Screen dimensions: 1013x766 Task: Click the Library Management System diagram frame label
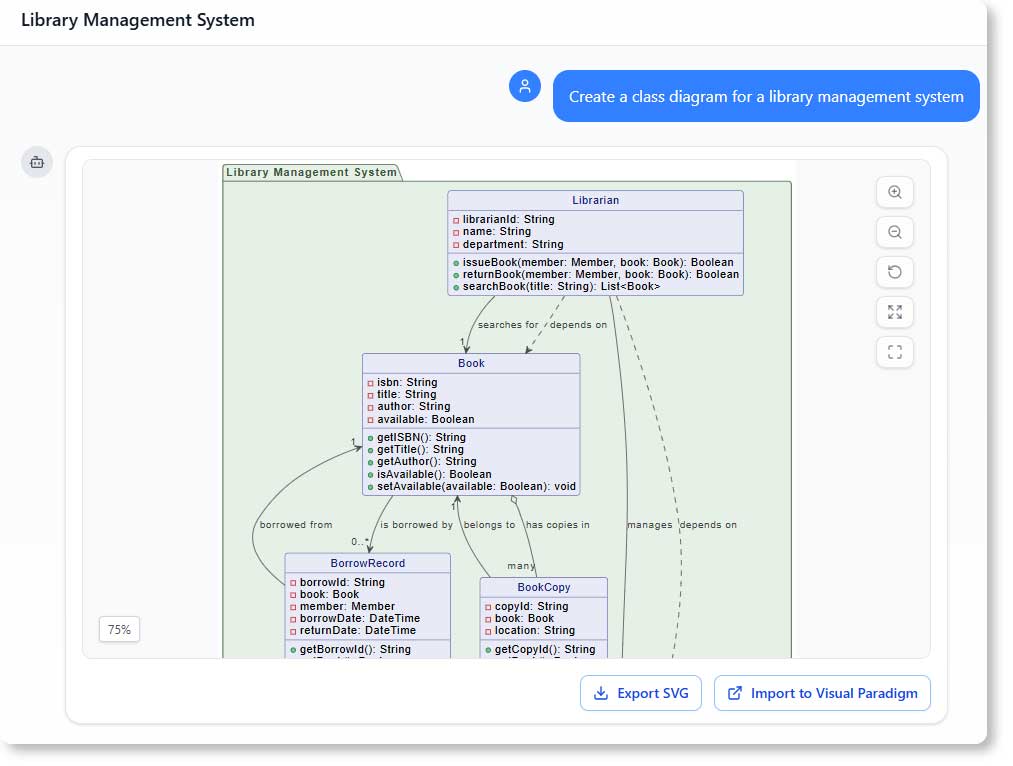tap(311, 171)
